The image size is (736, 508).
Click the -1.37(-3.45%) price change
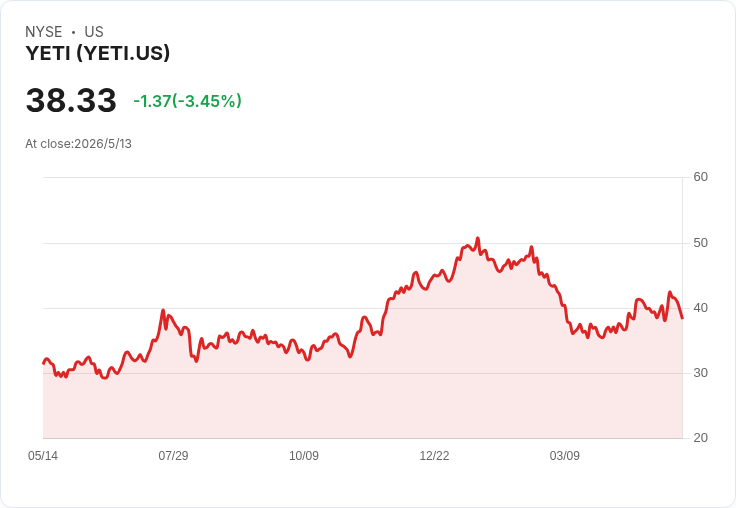pyautogui.click(x=187, y=101)
